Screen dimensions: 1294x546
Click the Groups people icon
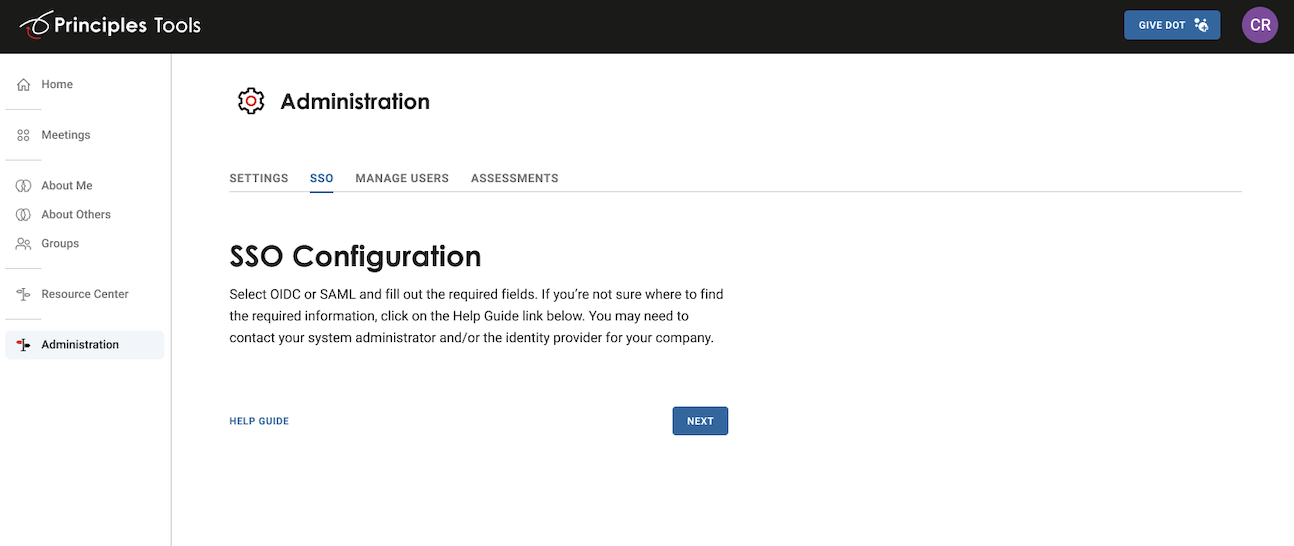click(x=23, y=244)
